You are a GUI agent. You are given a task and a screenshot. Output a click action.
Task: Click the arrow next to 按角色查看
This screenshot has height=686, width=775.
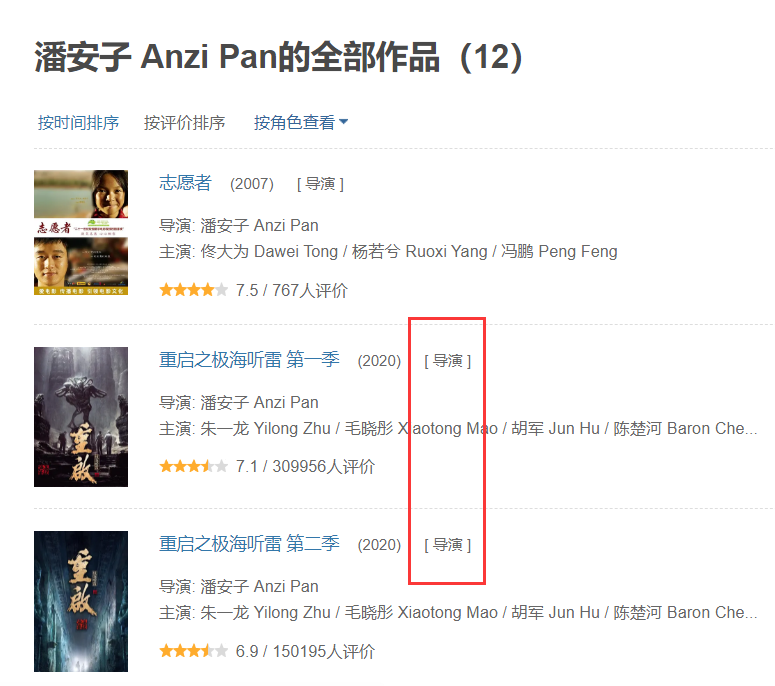344,122
